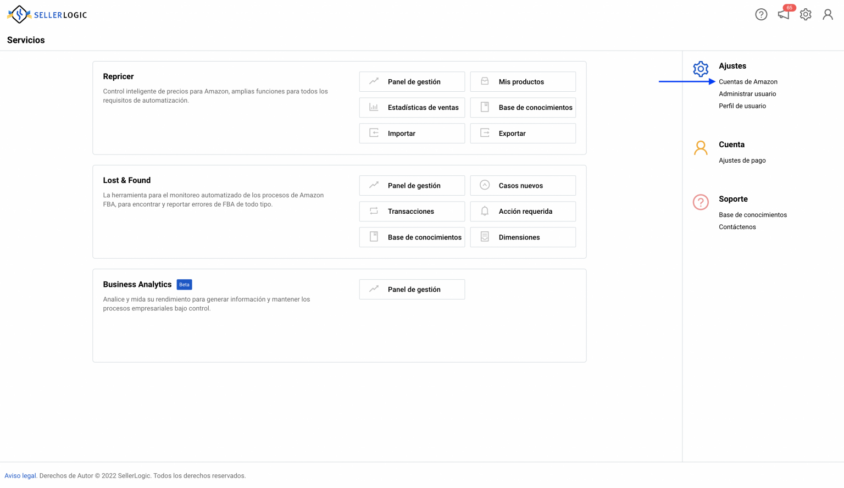Go to Cuentas de Amazon
The width and height of the screenshot is (844, 488).
[x=748, y=82]
